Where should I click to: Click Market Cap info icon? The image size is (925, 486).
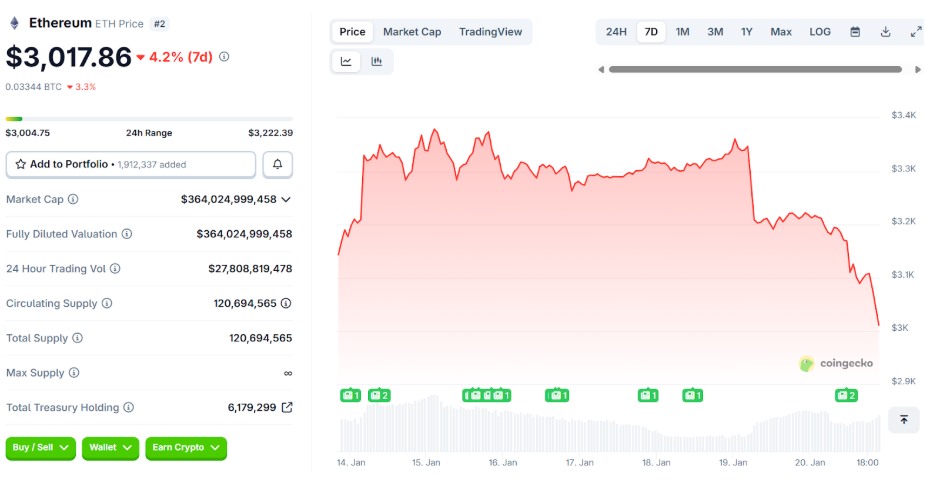pos(73,200)
